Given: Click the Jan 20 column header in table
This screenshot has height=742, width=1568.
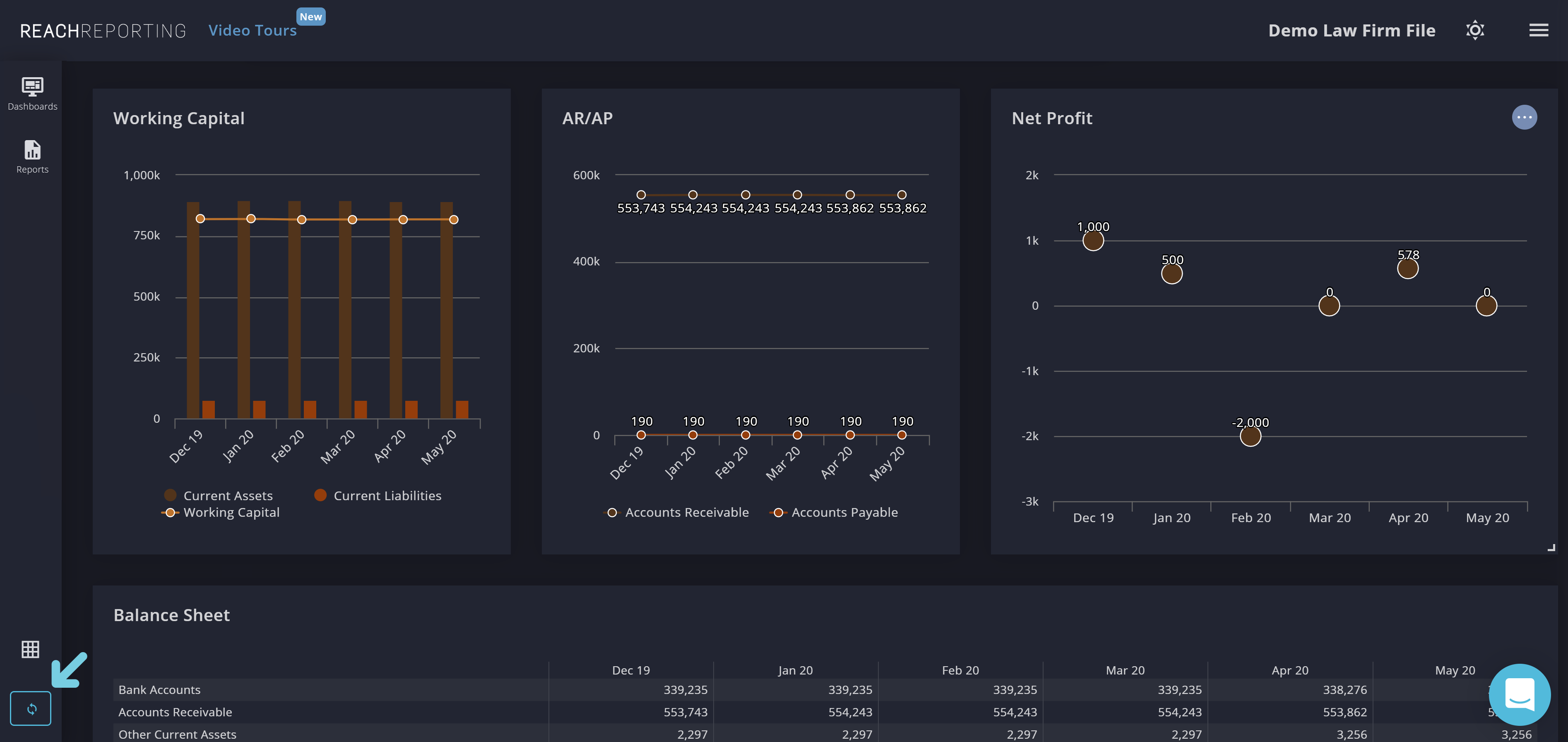Looking at the screenshot, I should point(796,670).
